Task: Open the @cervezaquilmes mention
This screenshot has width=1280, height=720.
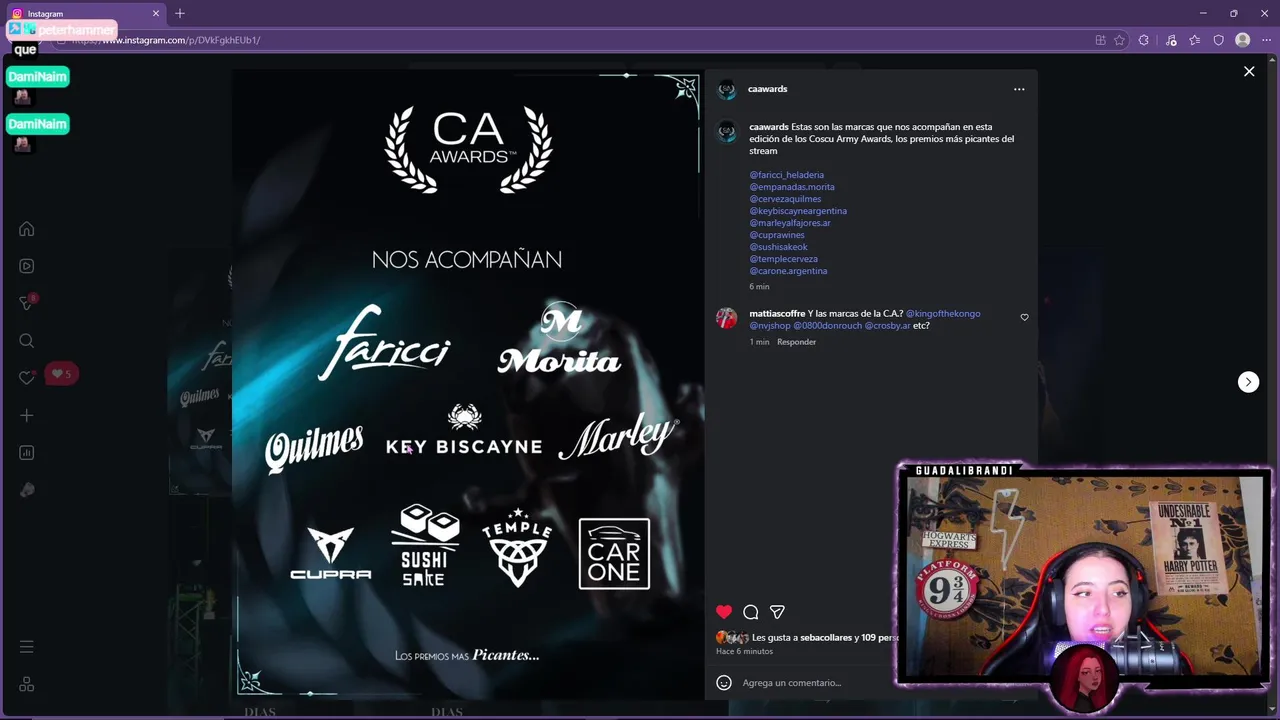Action: click(x=785, y=199)
